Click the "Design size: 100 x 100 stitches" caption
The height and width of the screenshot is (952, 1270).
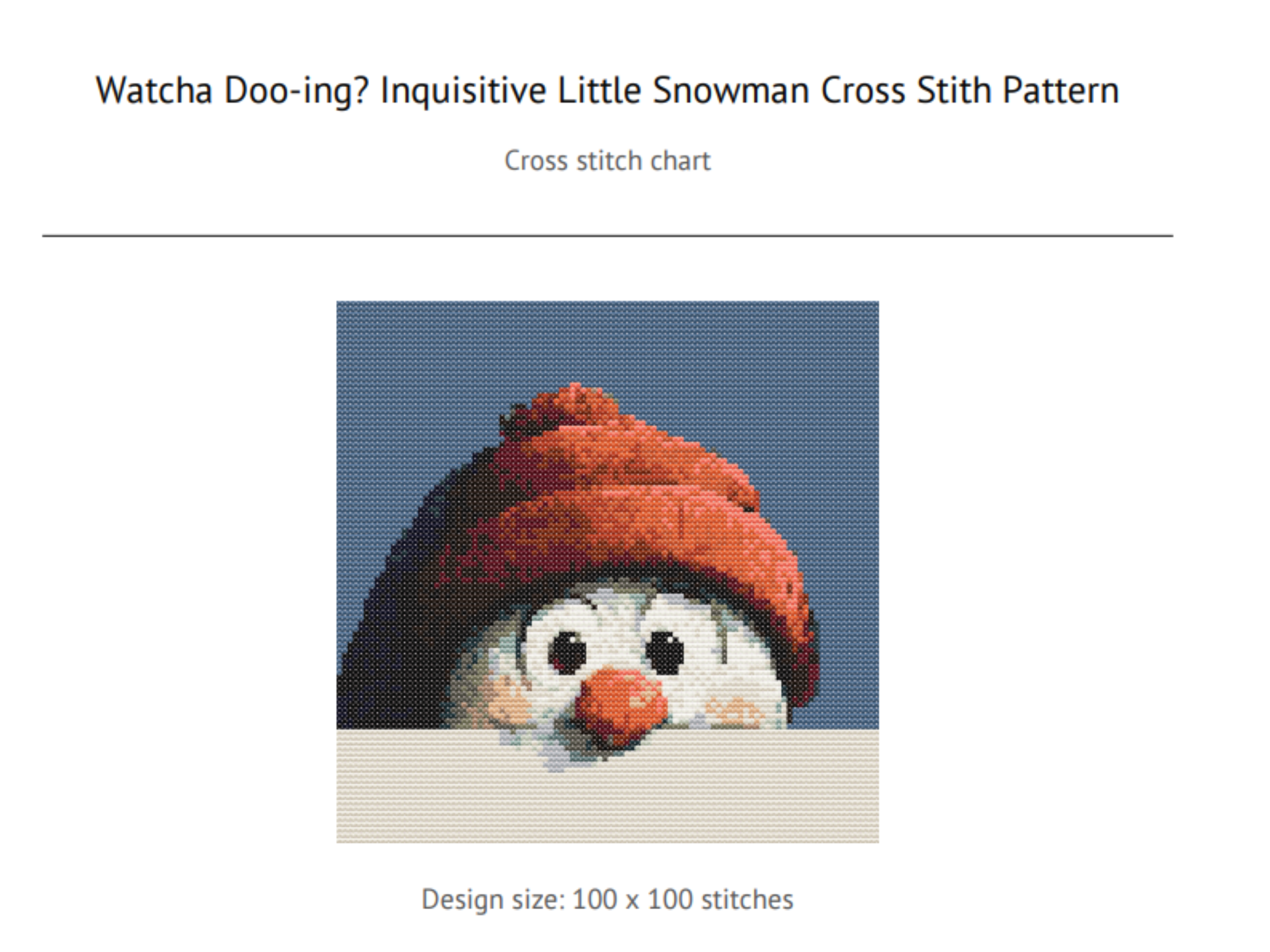[607, 899]
